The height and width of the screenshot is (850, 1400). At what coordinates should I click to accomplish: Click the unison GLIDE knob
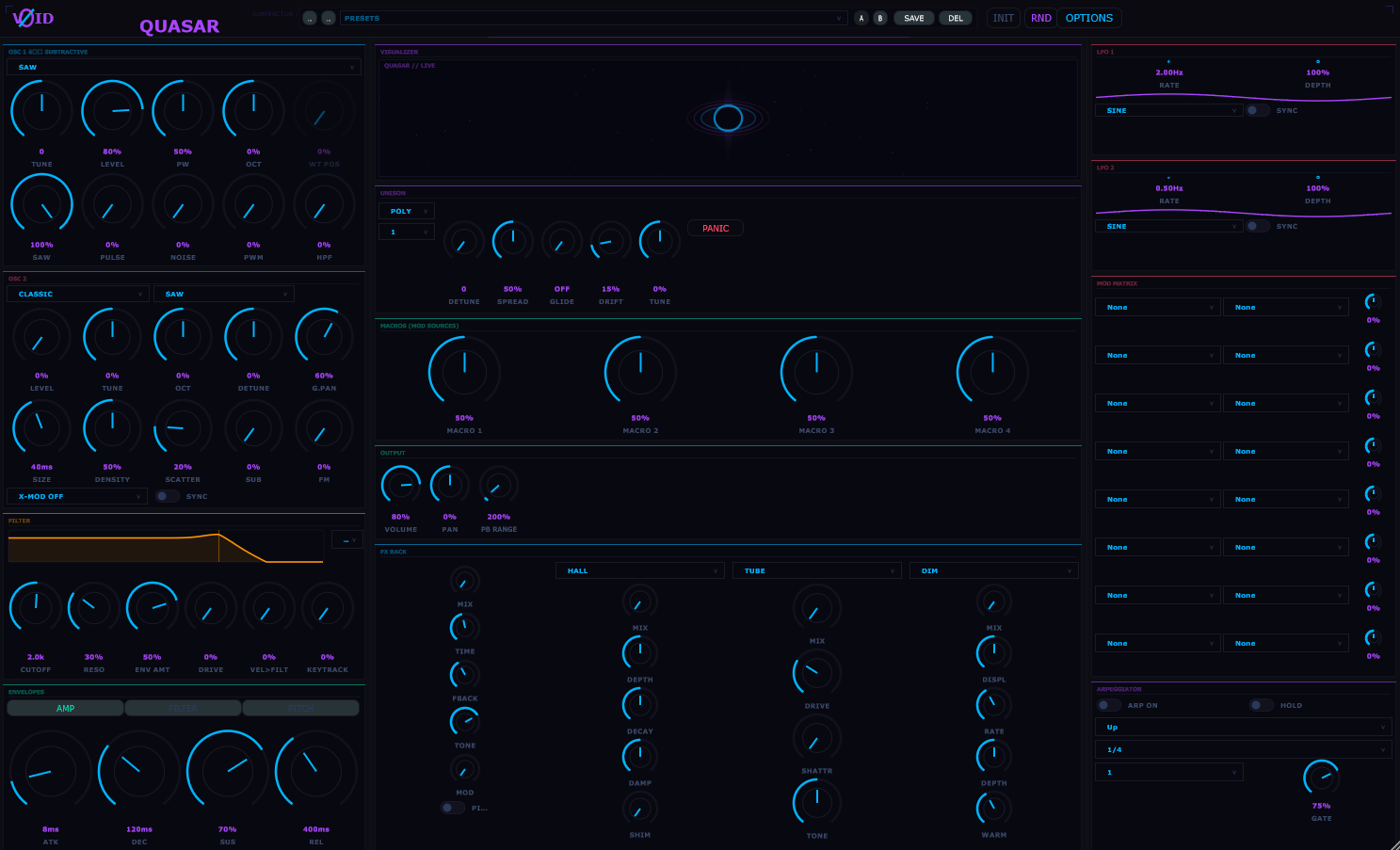(x=562, y=241)
